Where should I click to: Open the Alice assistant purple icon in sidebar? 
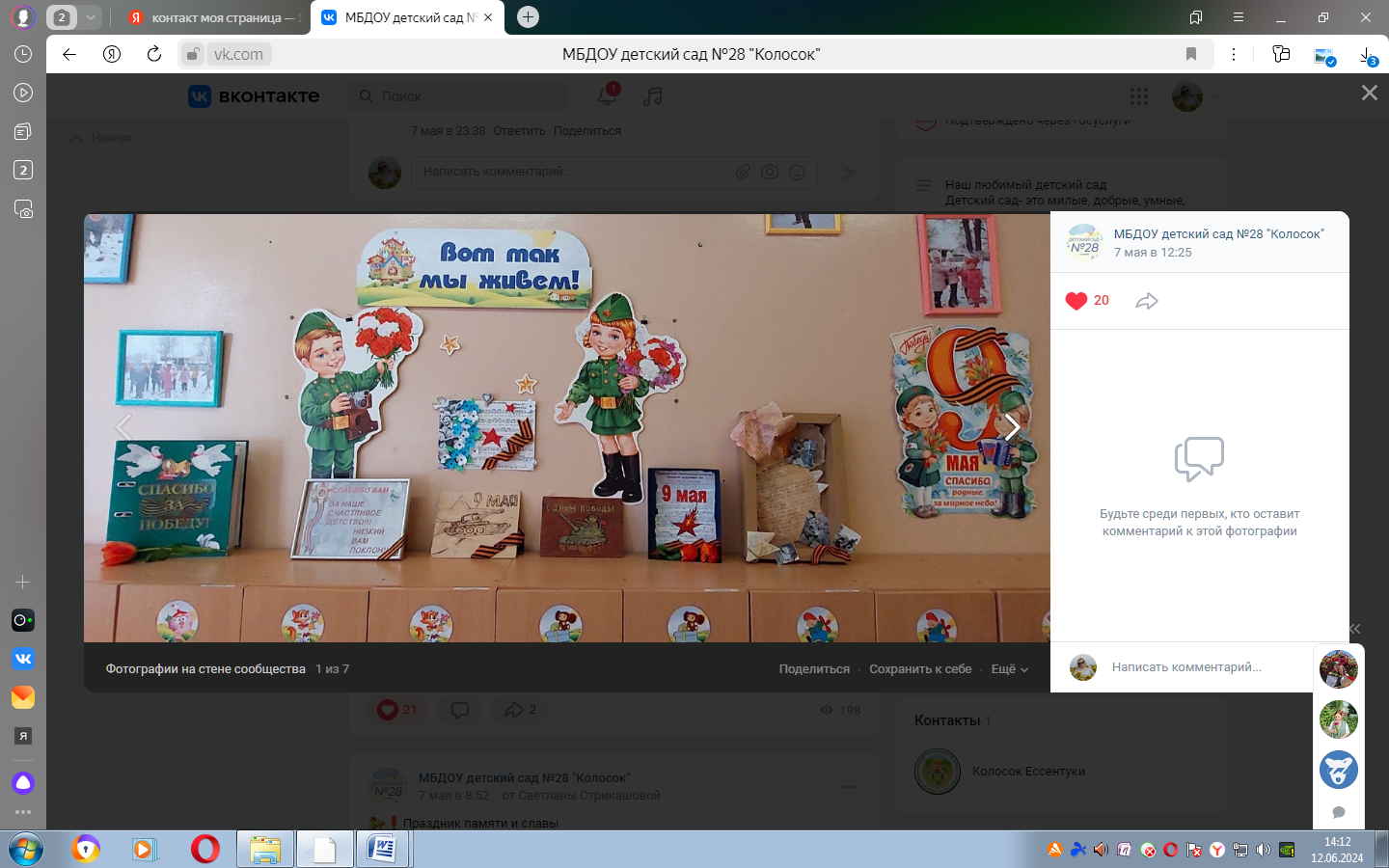point(23,782)
